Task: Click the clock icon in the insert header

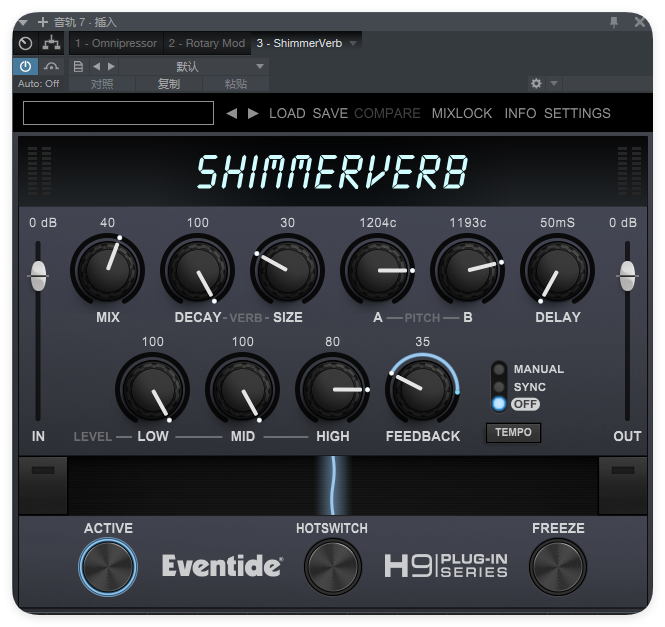Action: coord(26,43)
